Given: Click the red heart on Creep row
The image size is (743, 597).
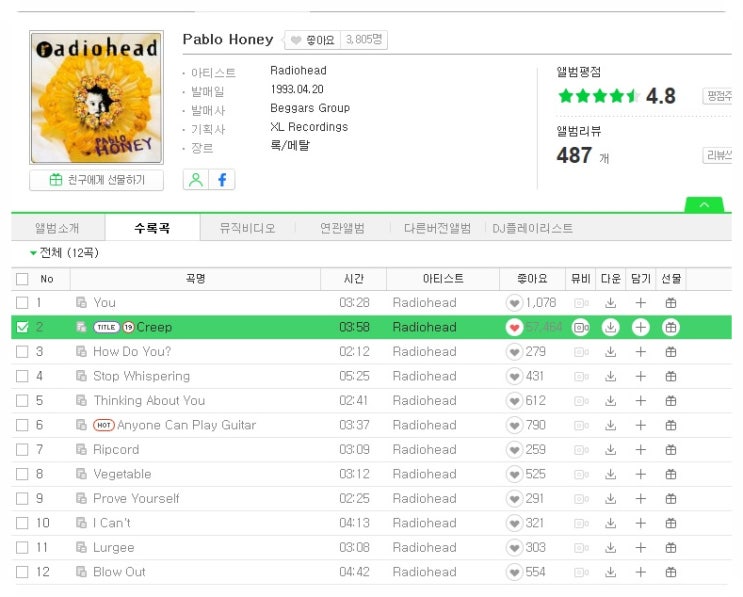Looking at the screenshot, I should [514, 327].
